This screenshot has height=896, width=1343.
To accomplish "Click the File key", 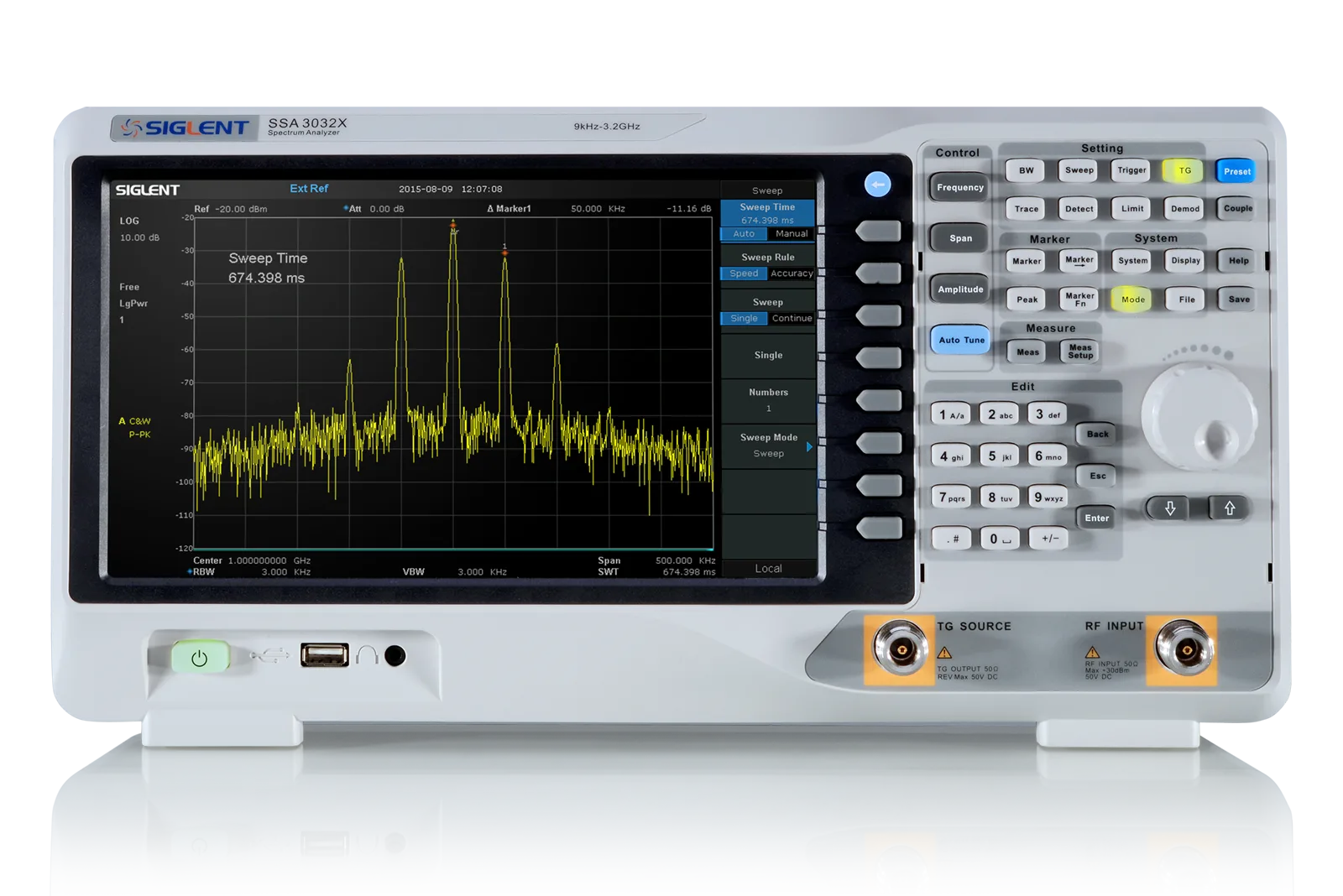I will click(x=1186, y=300).
